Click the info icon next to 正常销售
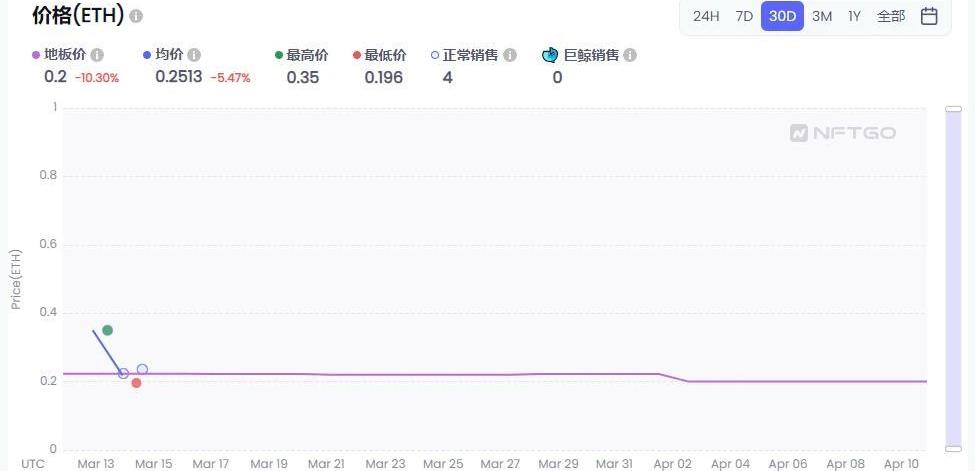Image resolution: width=975 pixels, height=471 pixels. point(510,55)
